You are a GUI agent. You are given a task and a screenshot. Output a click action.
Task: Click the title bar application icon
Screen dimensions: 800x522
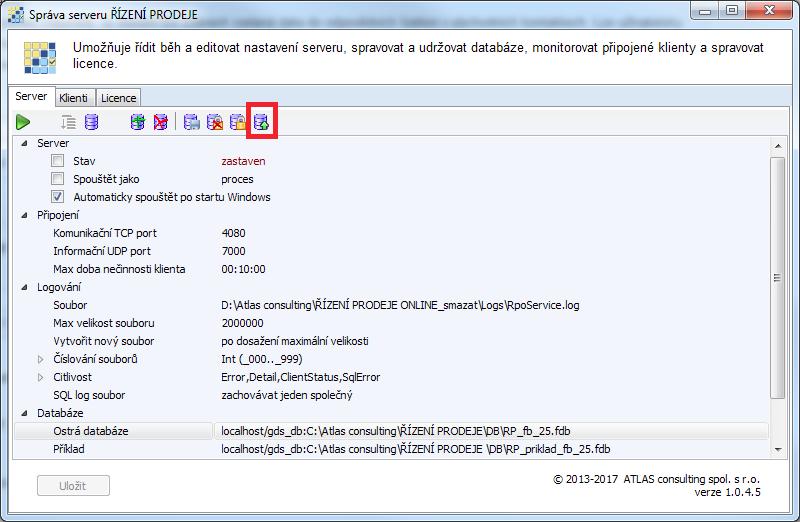(x=16, y=14)
